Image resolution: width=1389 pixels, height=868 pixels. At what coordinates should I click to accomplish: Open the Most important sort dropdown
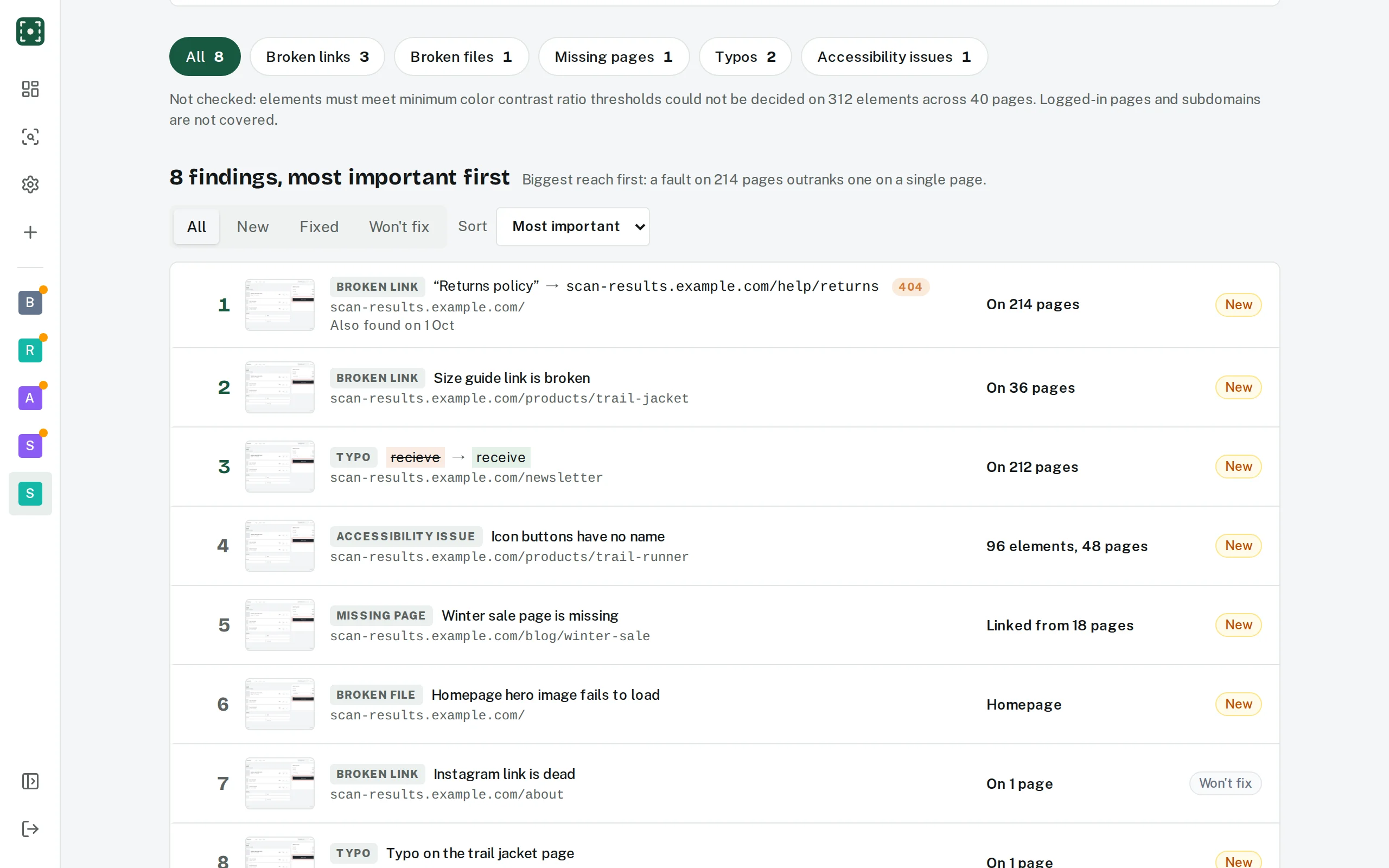tap(573, 227)
